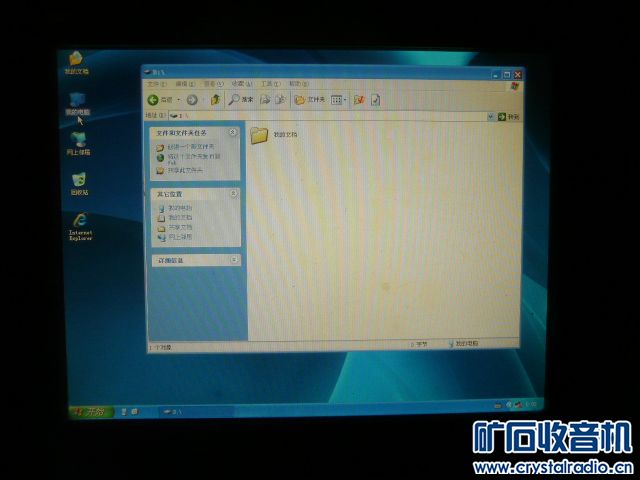Click the taskbar clock

pyautogui.click(x=531, y=404)
